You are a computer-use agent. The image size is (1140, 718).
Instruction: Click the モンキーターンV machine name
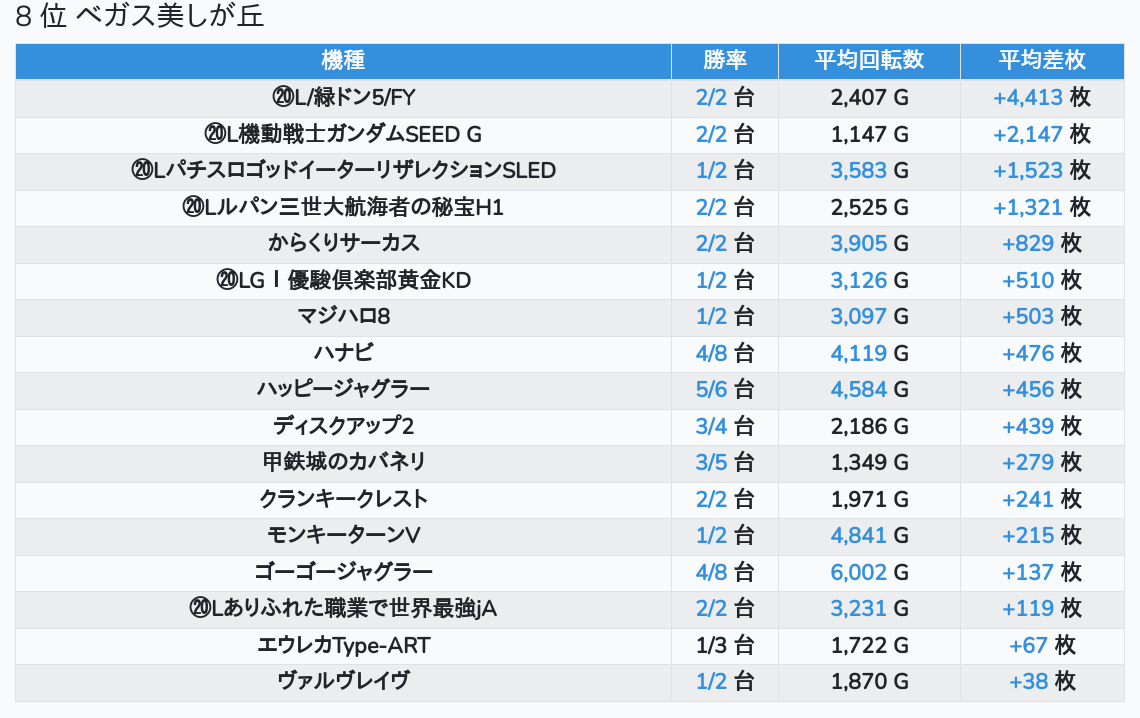pyautogui.click(x=343, y=535)
